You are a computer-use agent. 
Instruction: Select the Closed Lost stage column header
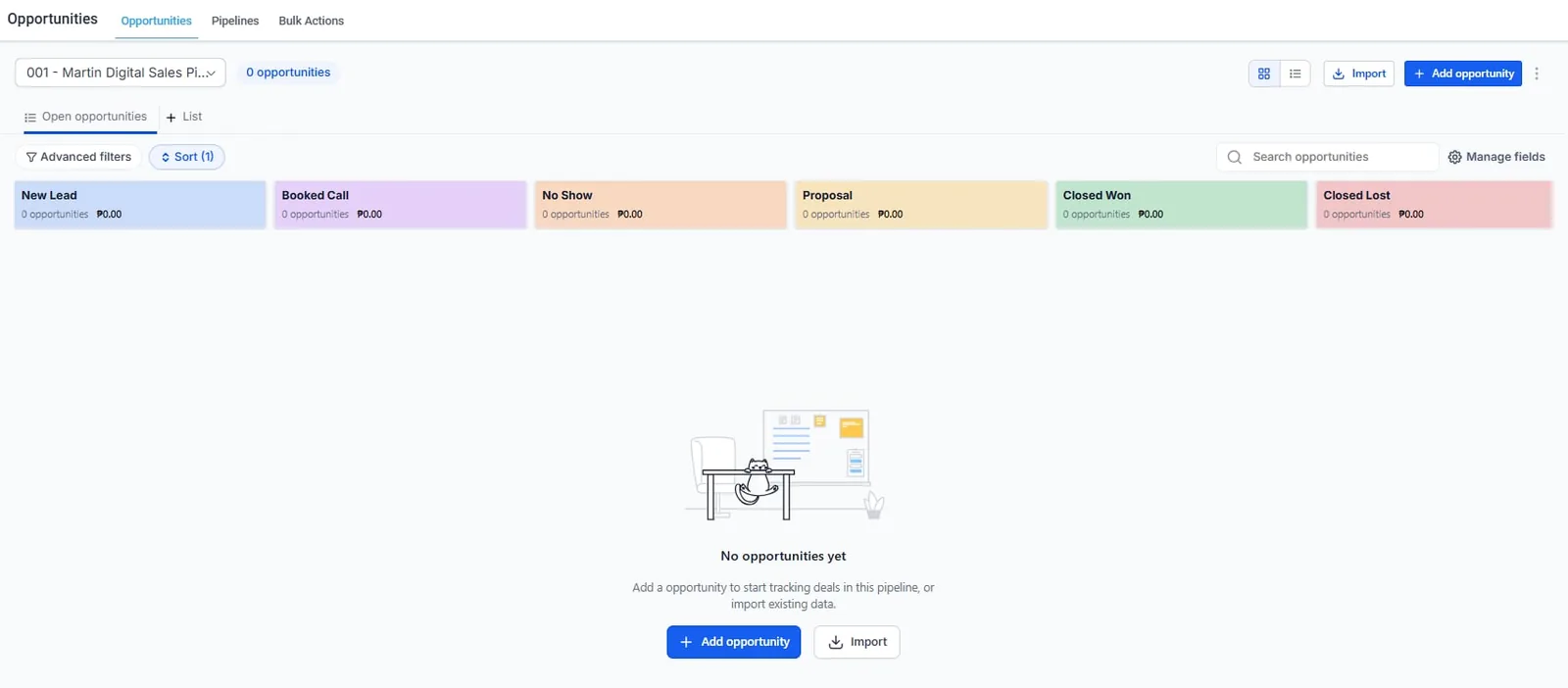tap(1434, 205)
